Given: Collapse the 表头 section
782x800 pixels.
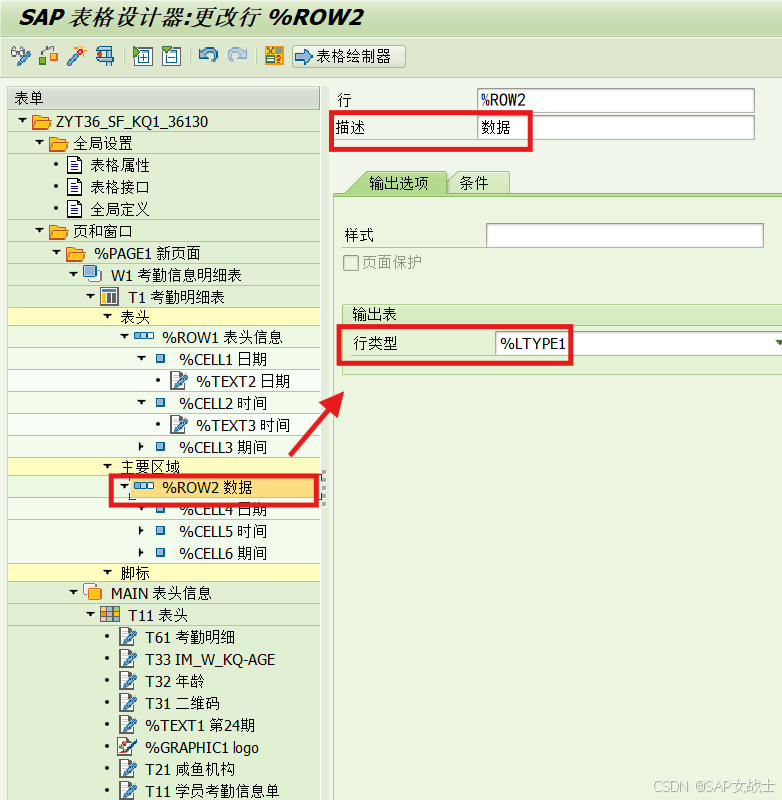Looking at the screenshot, I should coord(108,316).
